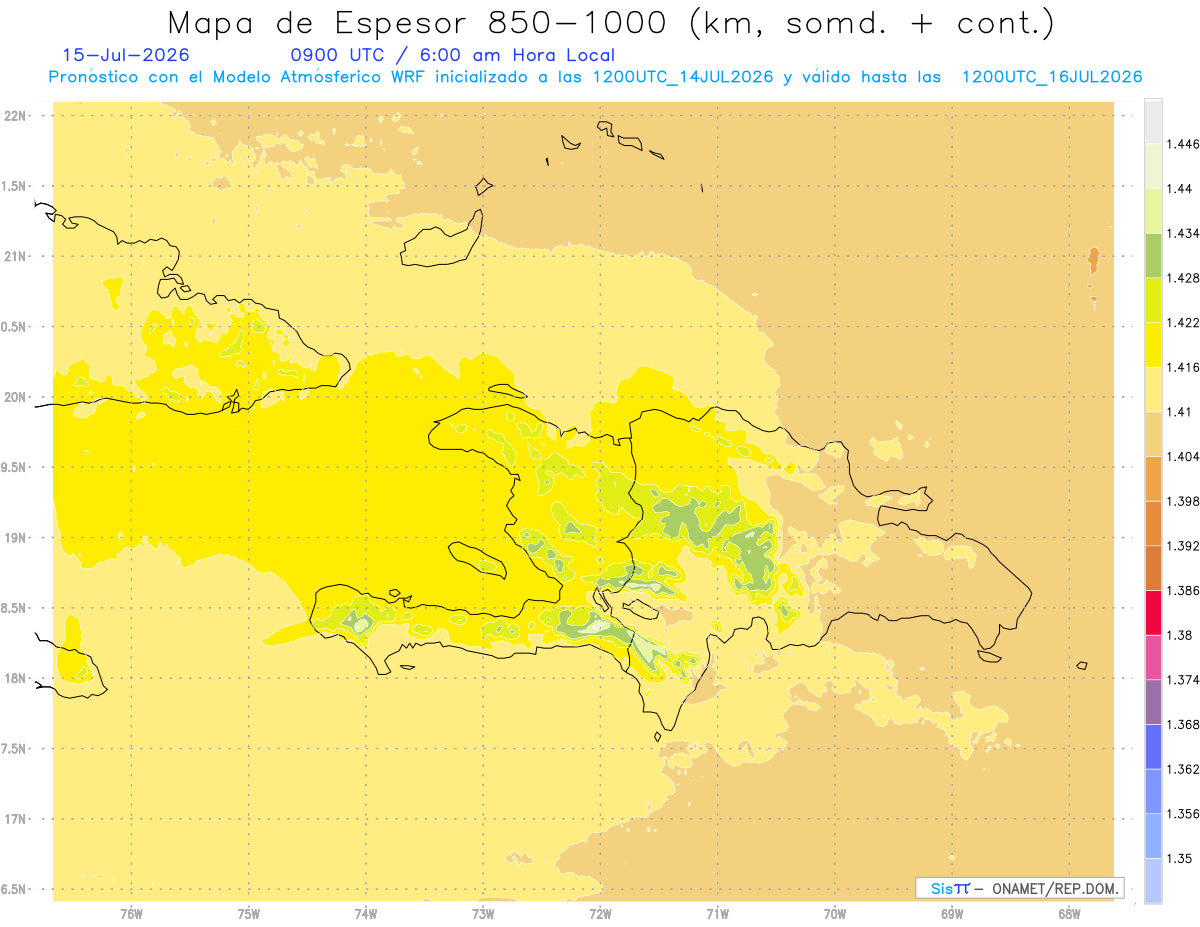Click the '1.368' colorbar value
The height and width of the screenshot is (927, 1200).
(1184, 724)
